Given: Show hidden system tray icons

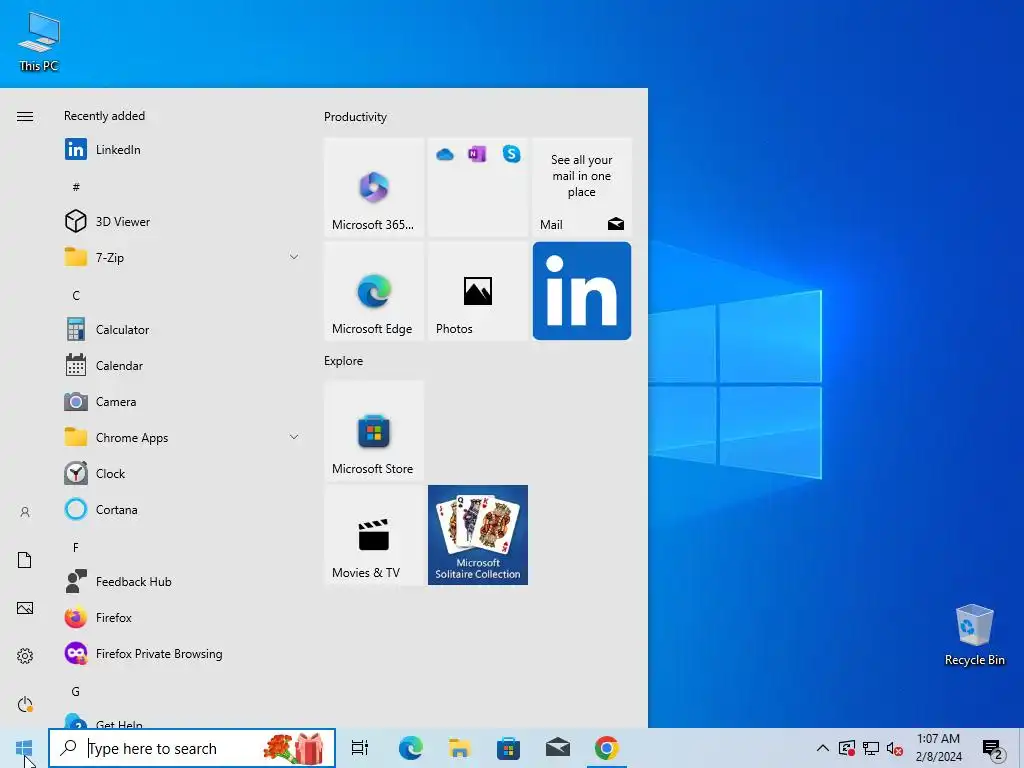Looking at the screenshot, I should point(823,748).
